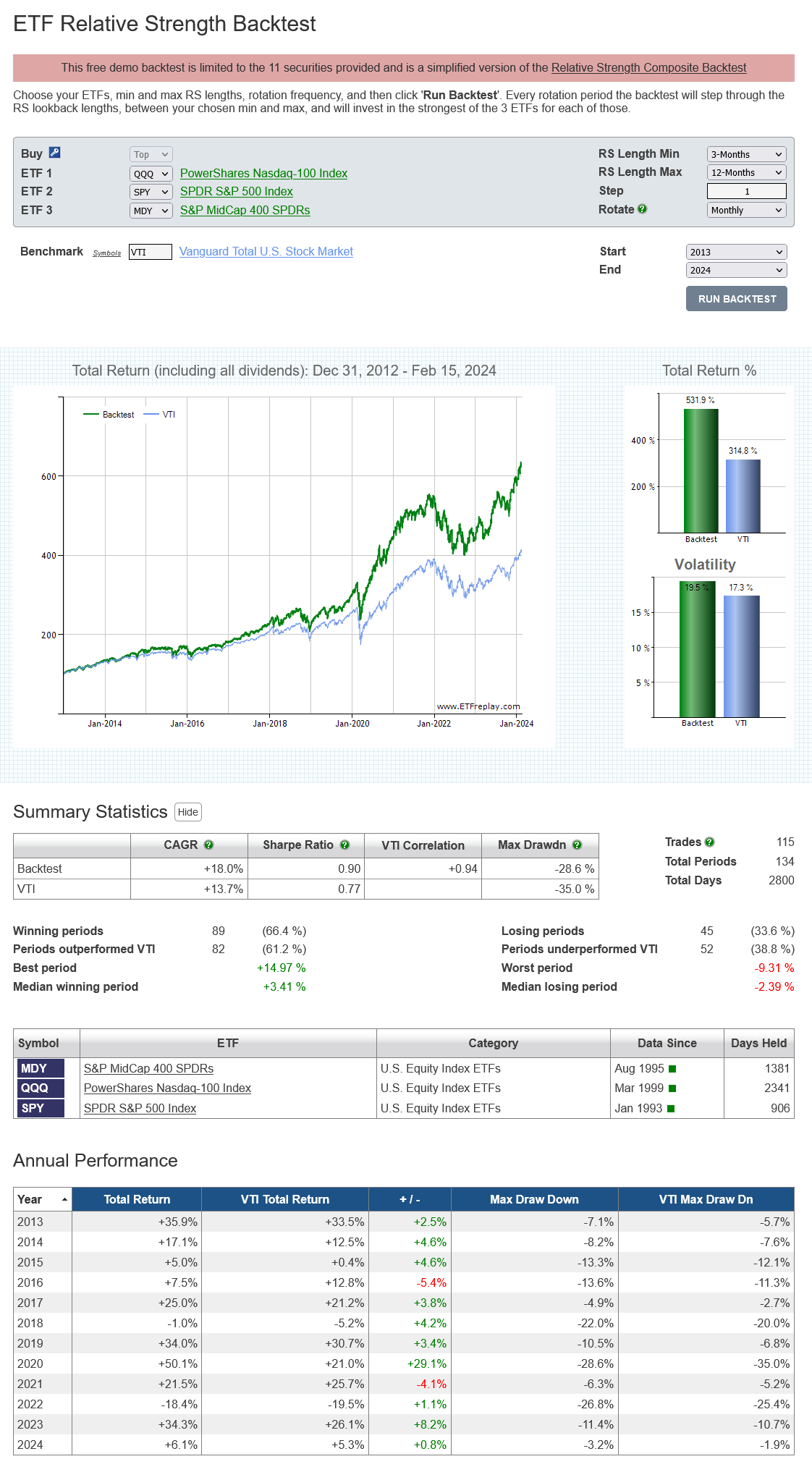Viewport: 812px width, 1459px height.
Task: Click the Best period +14.97 % value
Action: coord(282,968)
